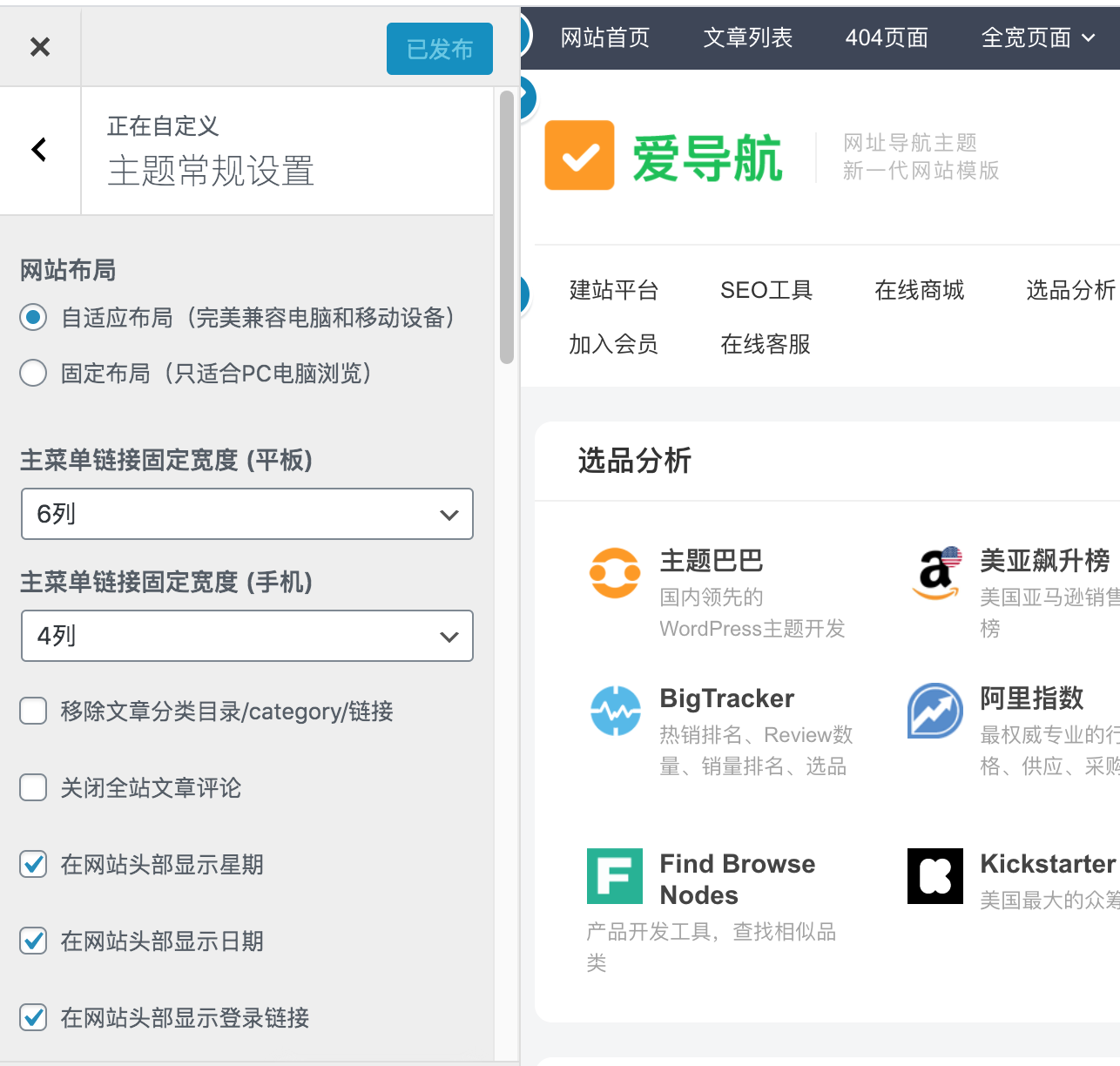Click the 阿里指数 chart icon
Screen dimensions: 1120x1066
tap(935, 711)
